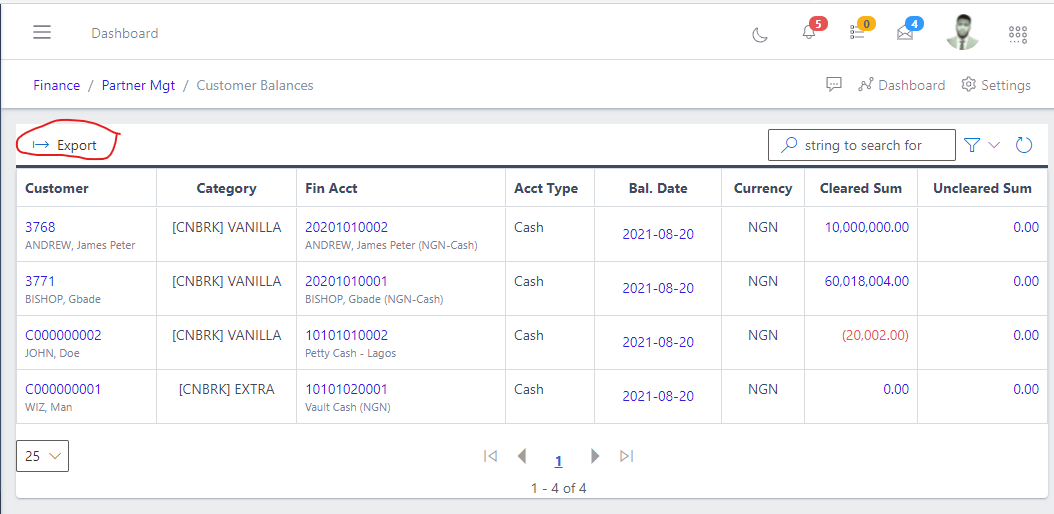Open the 25 rows per page dropdown
This screenshot has height=514, width=1054.
tap(42, 456)
